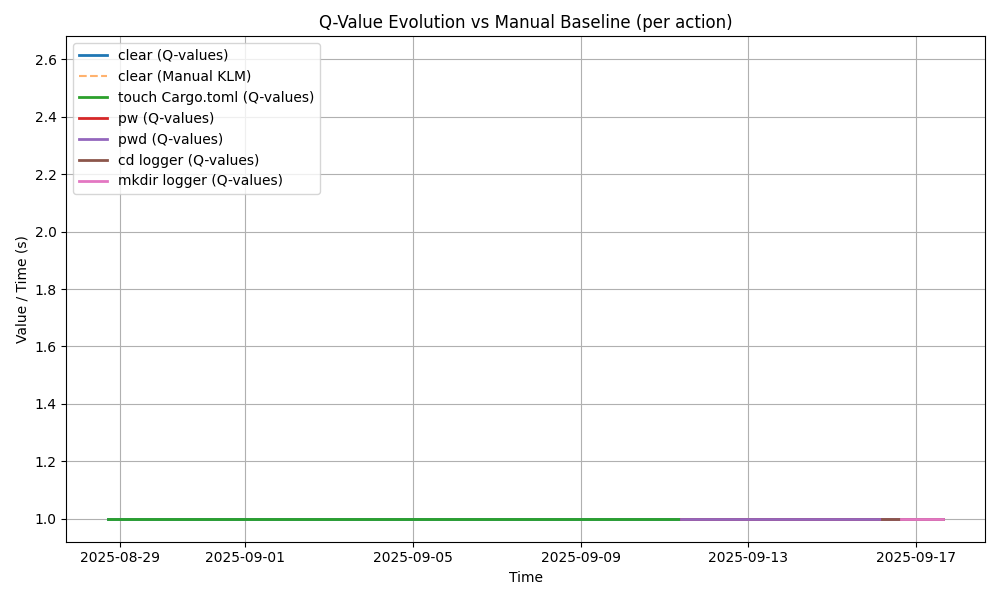1000x600 pixels.
Task: Click the purple data line segment in plot
Action: point(780,519)
